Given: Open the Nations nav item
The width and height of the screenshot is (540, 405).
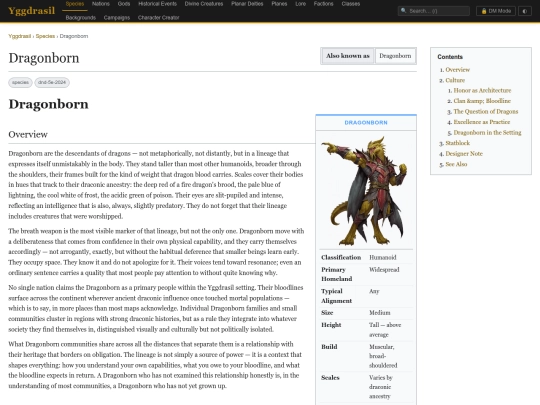Looking at the screenshot, I should 101,4.
